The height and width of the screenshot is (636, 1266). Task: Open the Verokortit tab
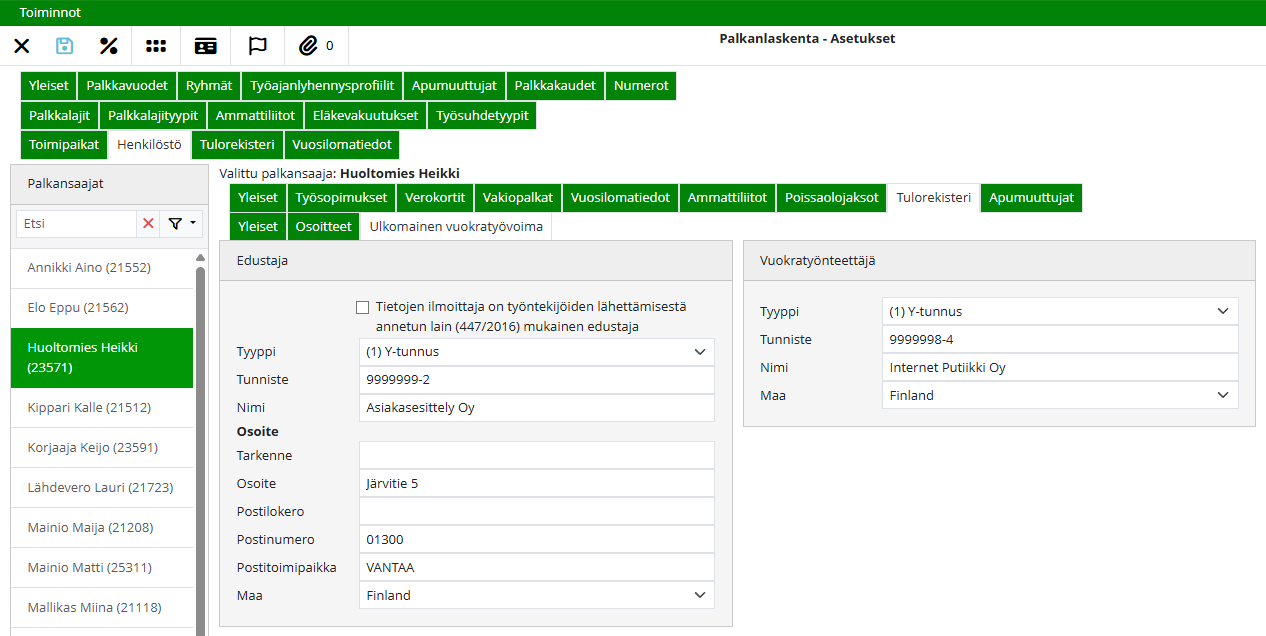pyautogui.click(x=434, y=198)
